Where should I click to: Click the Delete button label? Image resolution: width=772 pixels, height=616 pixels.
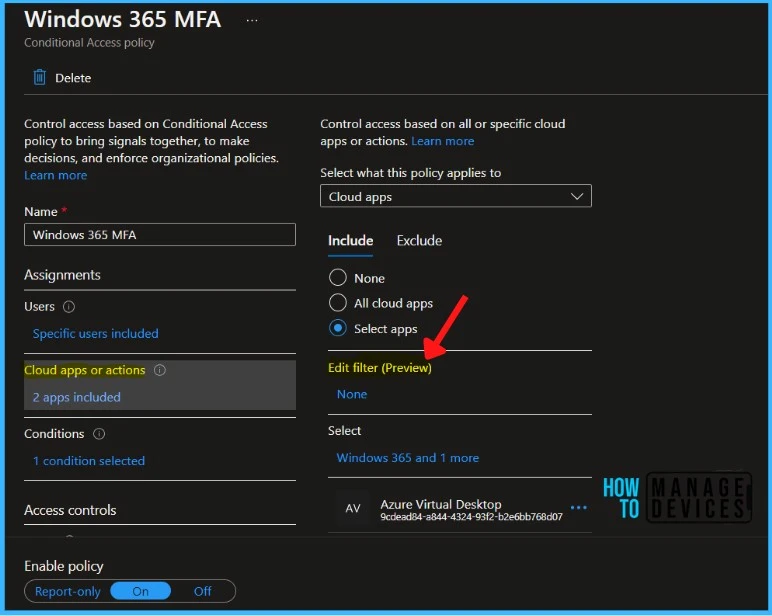(x=73, y=78)
